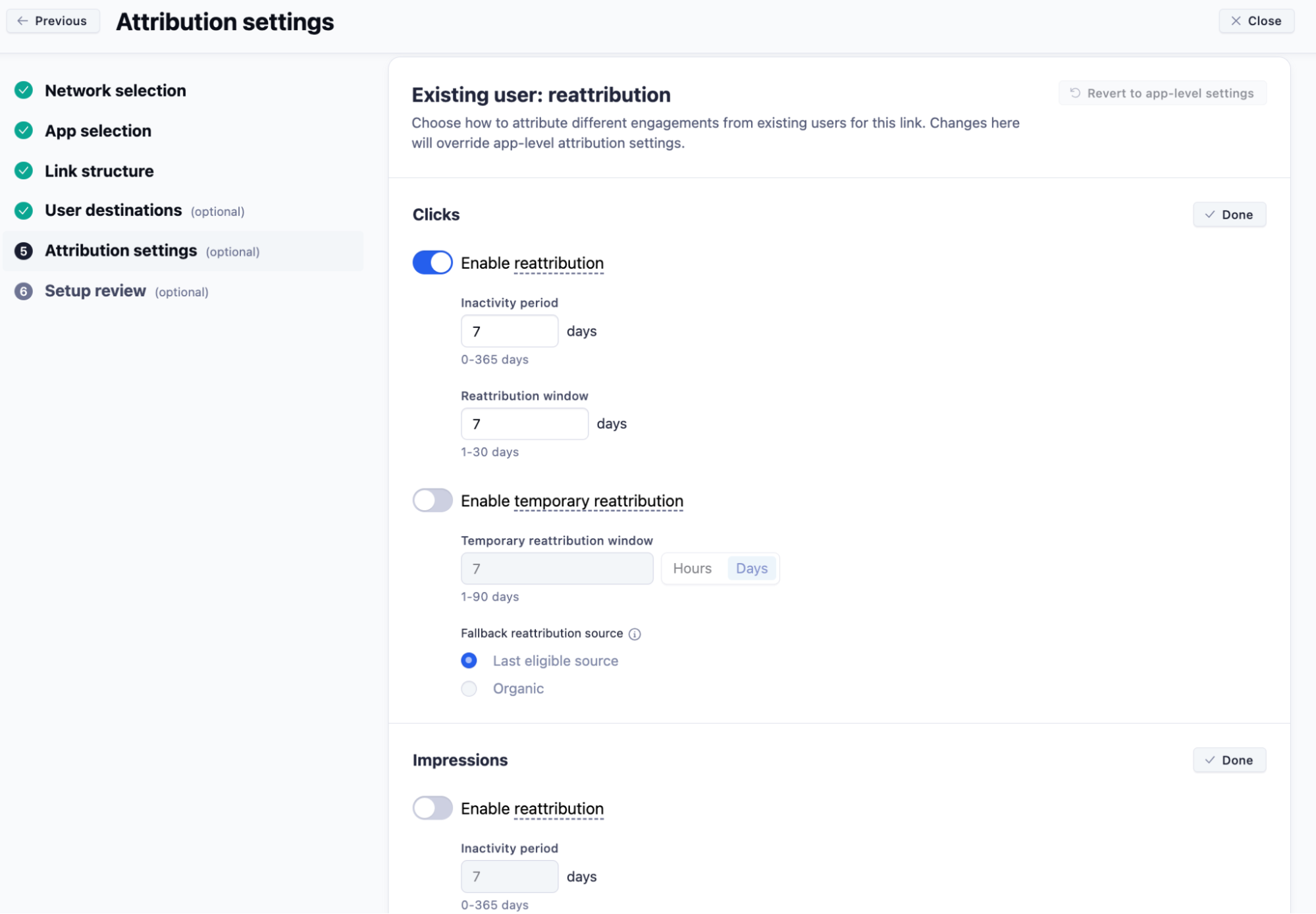Click the App selection checkmark icon

24,130
